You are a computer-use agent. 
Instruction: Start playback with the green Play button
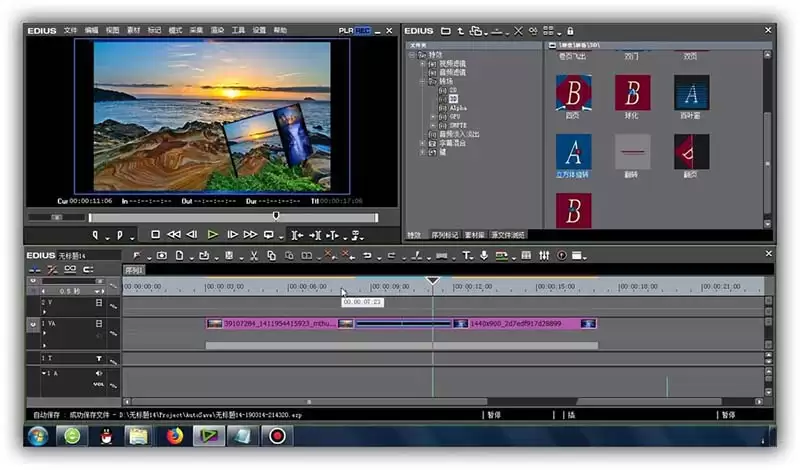pyautogui.click(x=213, y=235)
